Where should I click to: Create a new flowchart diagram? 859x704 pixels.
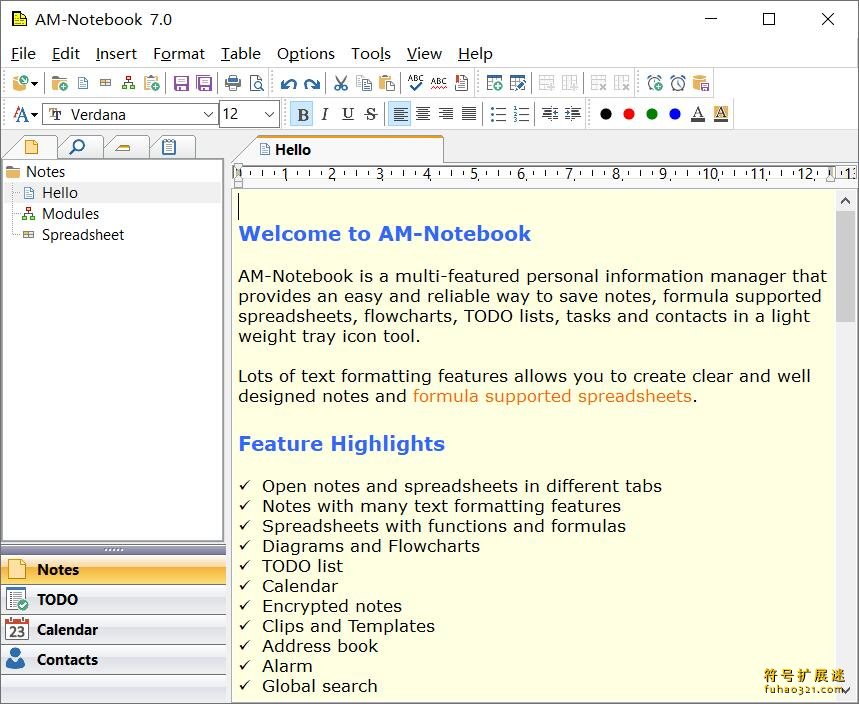(x=128, y=83)
